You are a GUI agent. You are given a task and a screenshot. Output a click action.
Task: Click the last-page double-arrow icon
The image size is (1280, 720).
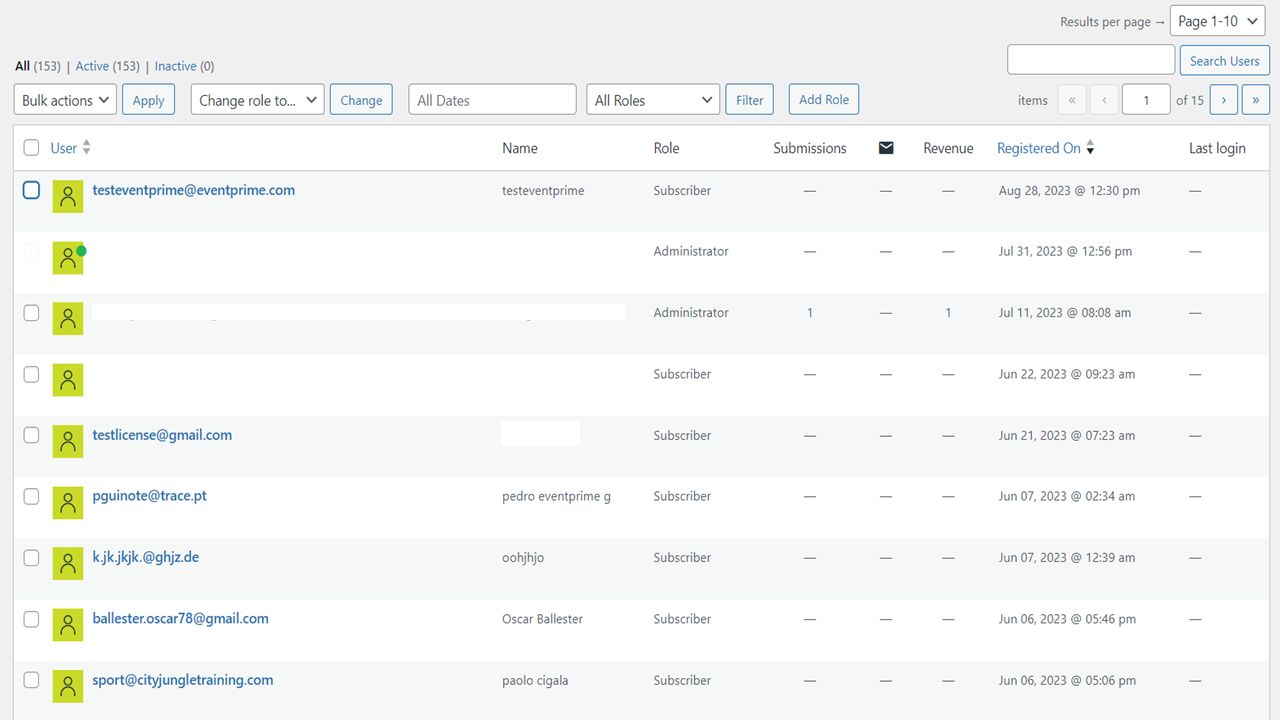1255,99
